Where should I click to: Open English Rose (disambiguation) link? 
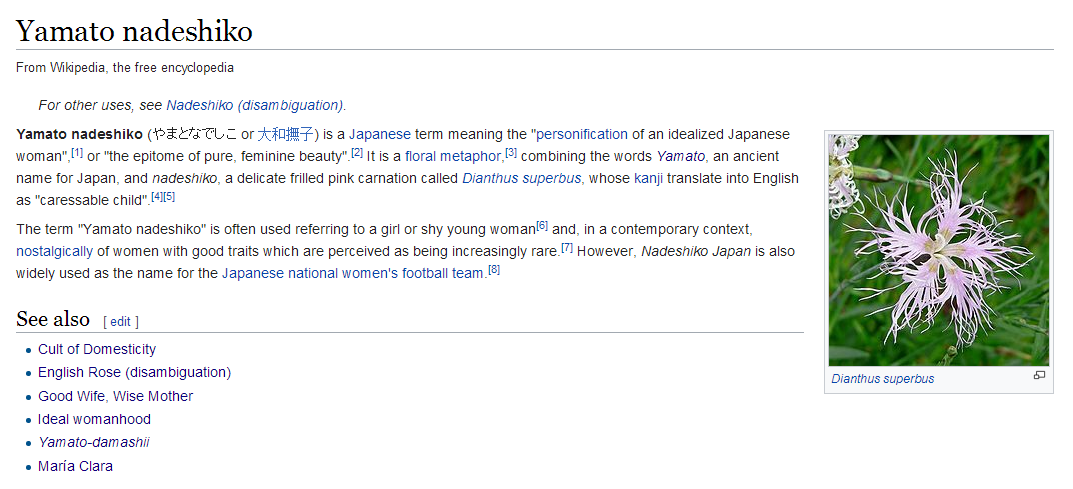coord(135,373)
